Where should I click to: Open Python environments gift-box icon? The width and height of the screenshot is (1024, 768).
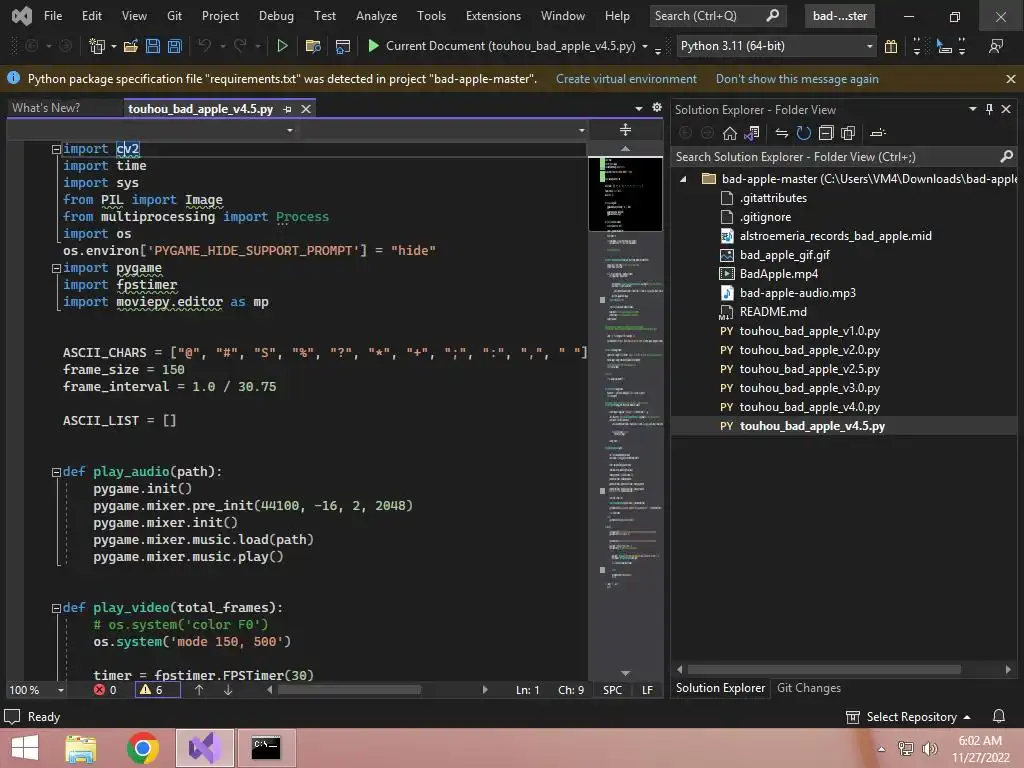tap(890, 46)
